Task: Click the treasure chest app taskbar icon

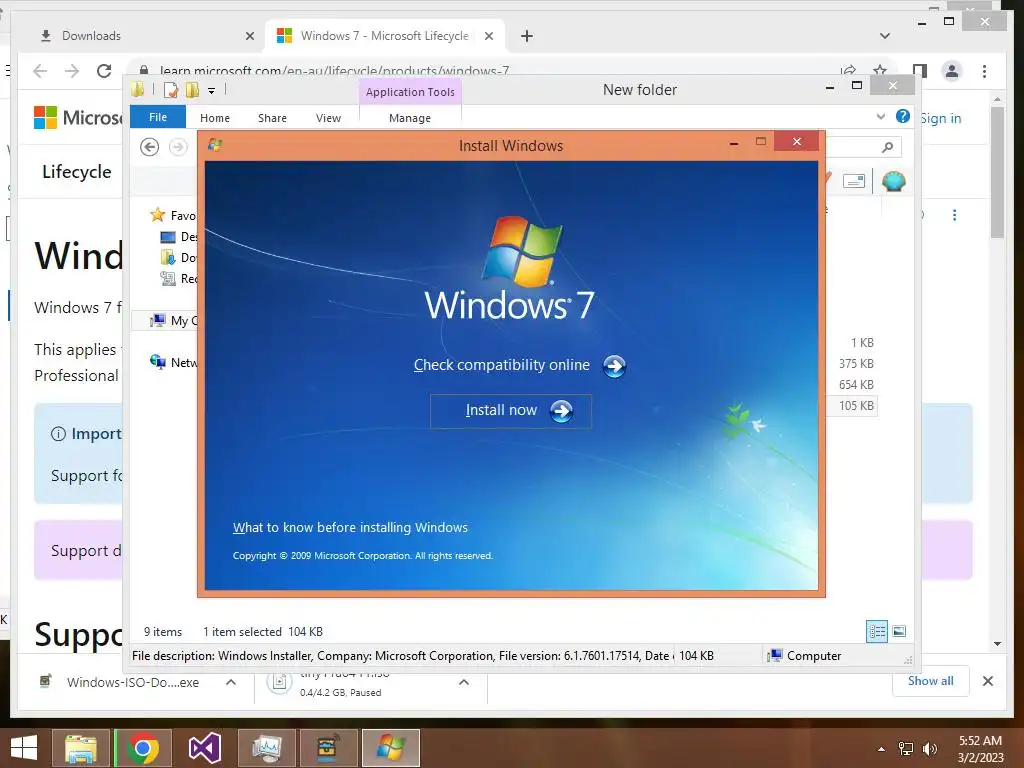Action: pos(328,748)
